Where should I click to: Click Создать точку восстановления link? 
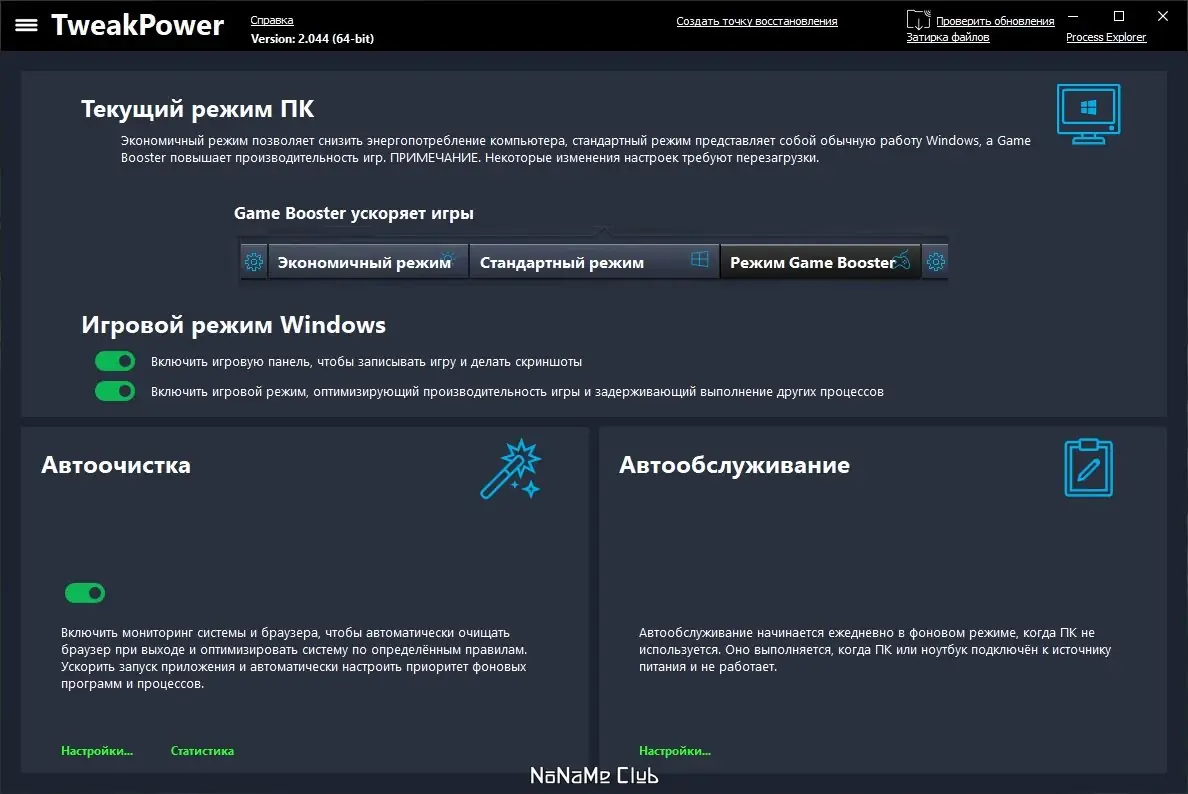757,21
